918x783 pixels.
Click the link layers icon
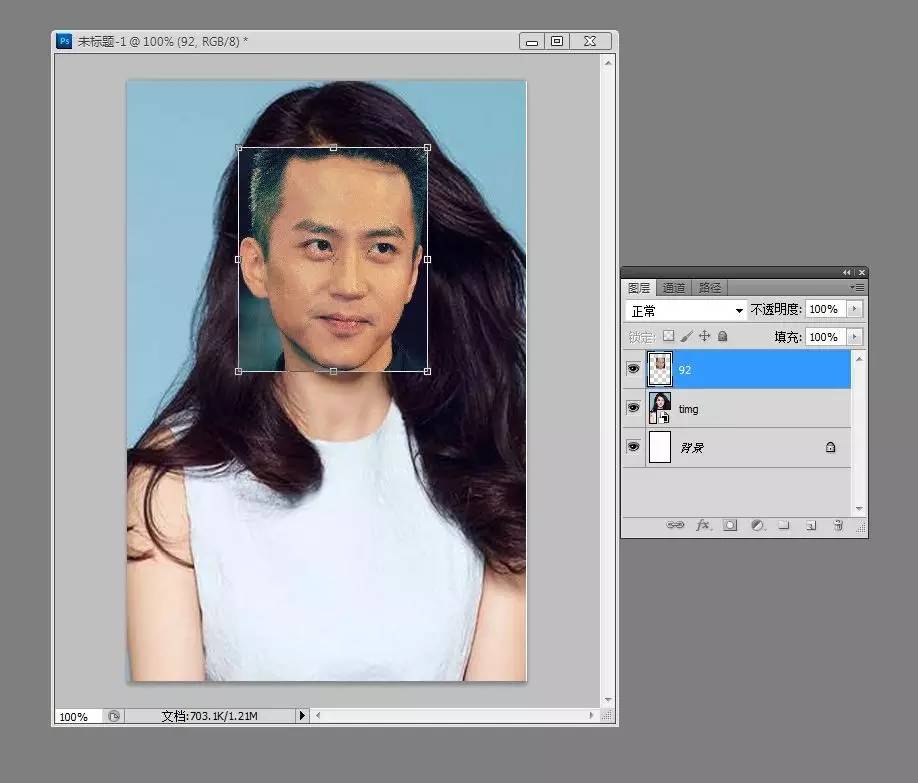(x=676, y=525)
